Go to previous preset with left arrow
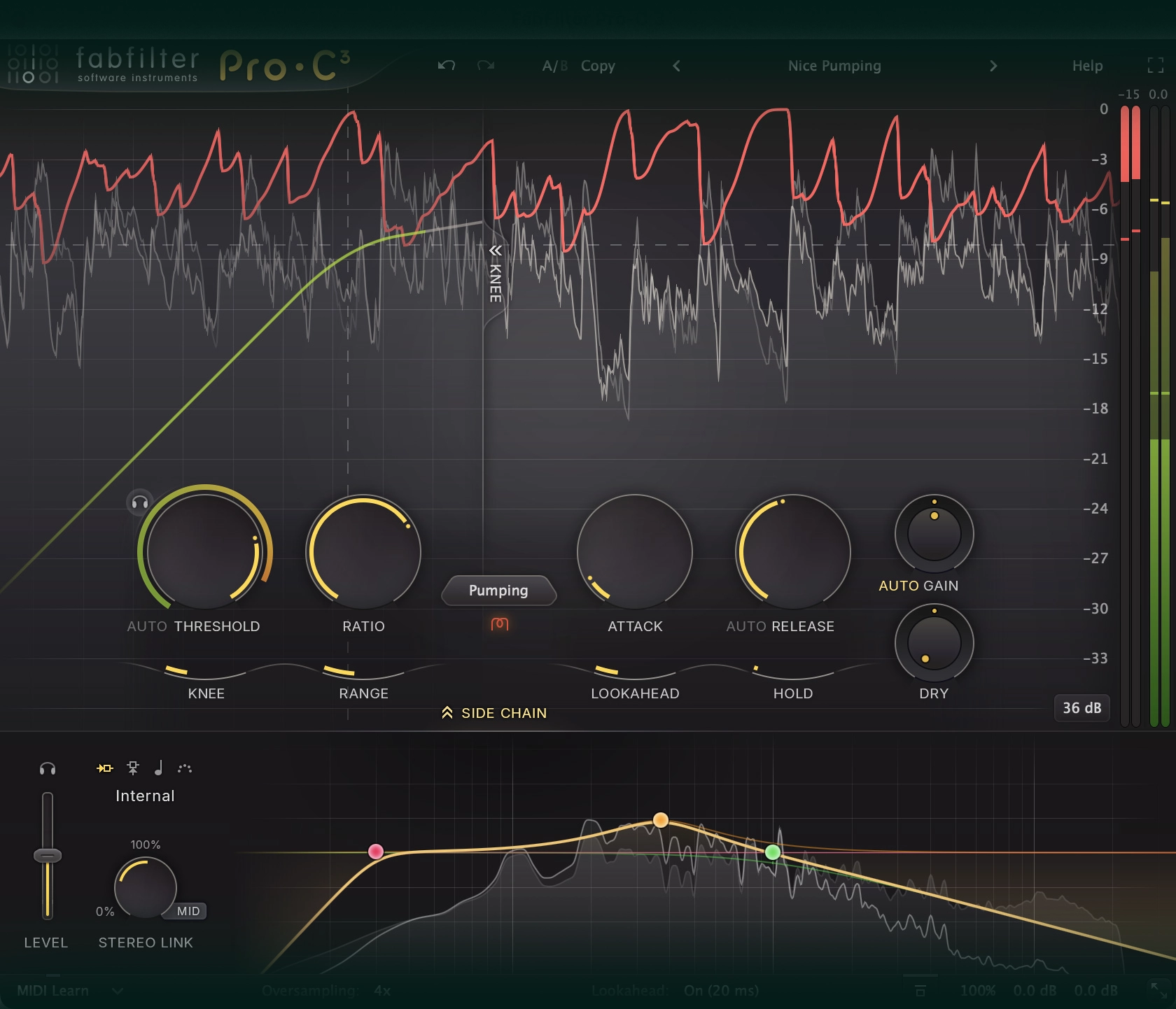The width and height of the screenshot is (1176, 1009). coord(676,66)
